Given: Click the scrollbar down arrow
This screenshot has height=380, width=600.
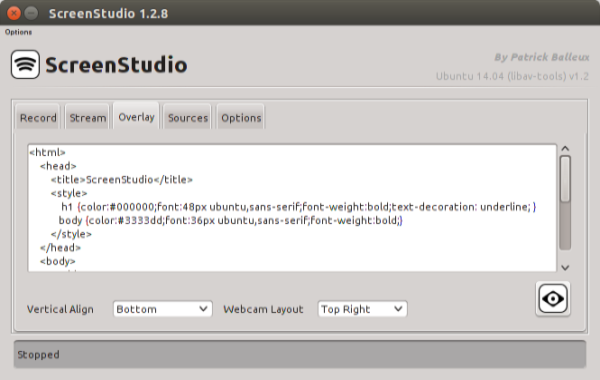Looking at the screenshot, I should coord(566,267).
